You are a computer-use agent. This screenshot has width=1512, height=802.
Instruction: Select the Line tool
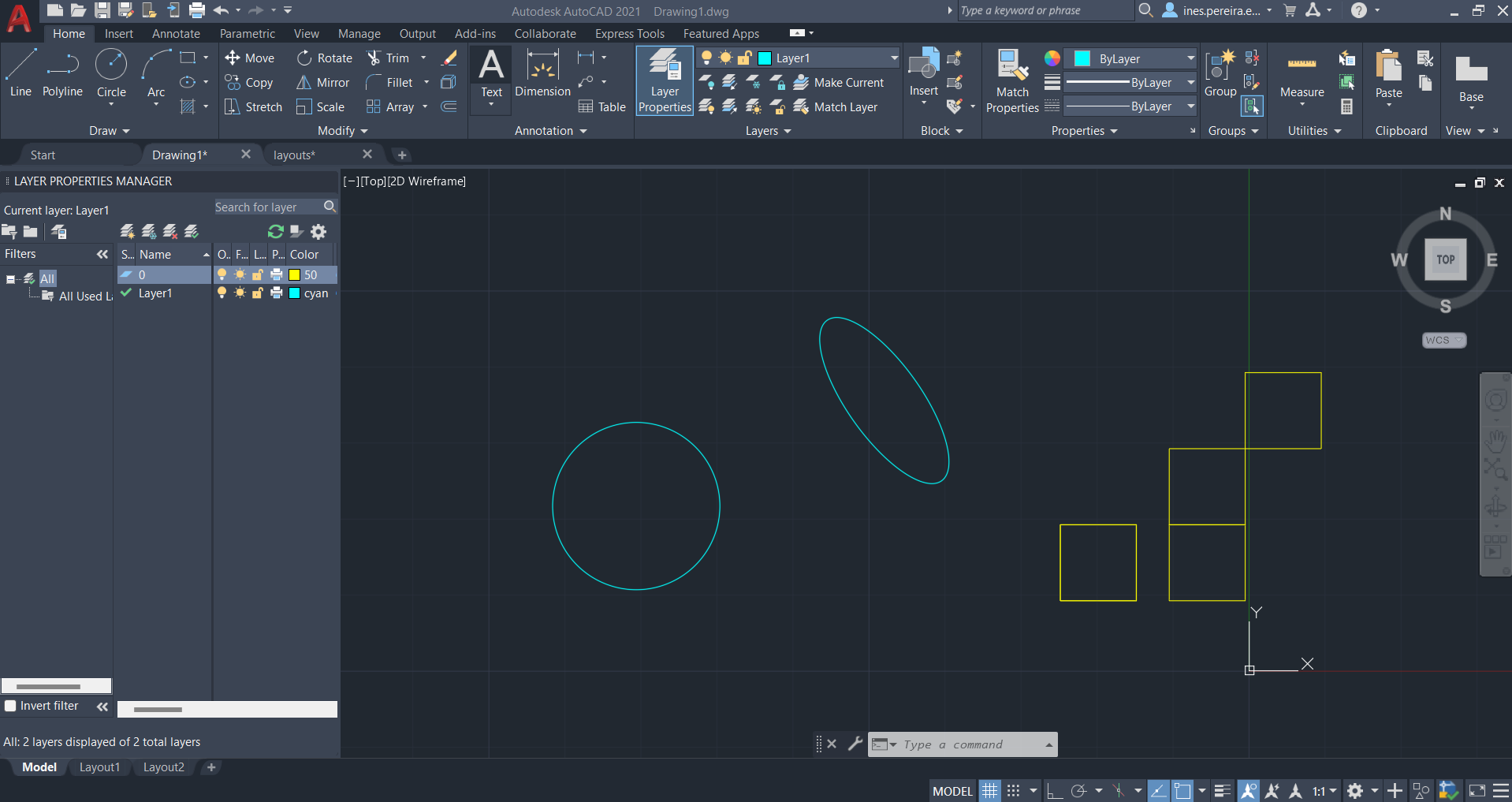pos(20,73)
